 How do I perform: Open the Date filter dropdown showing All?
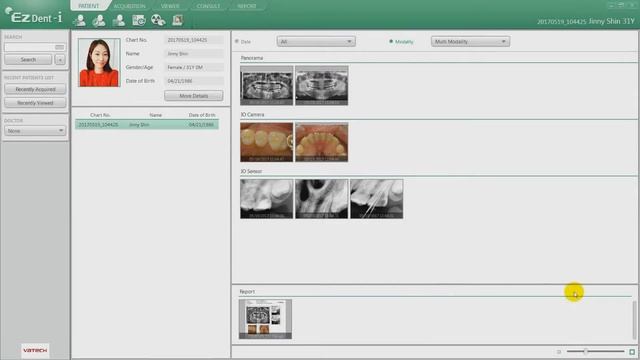tap(316, 42)
